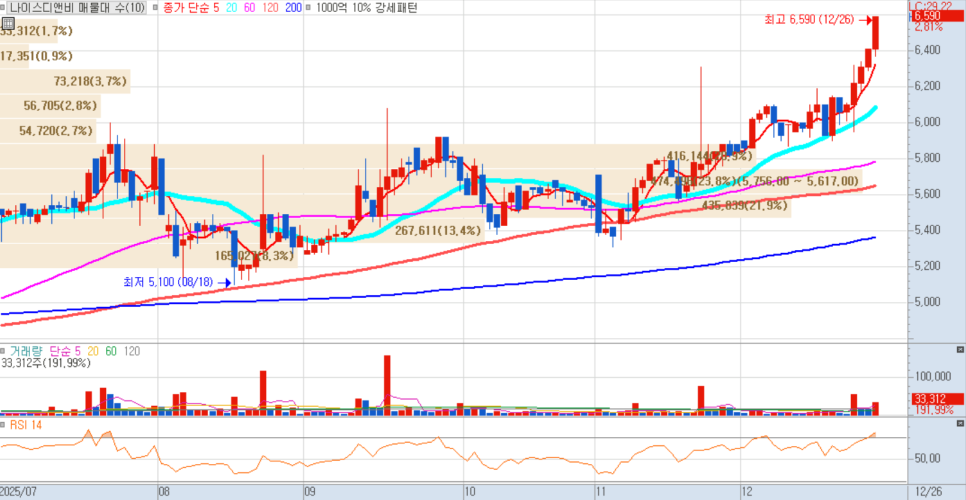Click the 12 month label on date axis

coord(748,491)
